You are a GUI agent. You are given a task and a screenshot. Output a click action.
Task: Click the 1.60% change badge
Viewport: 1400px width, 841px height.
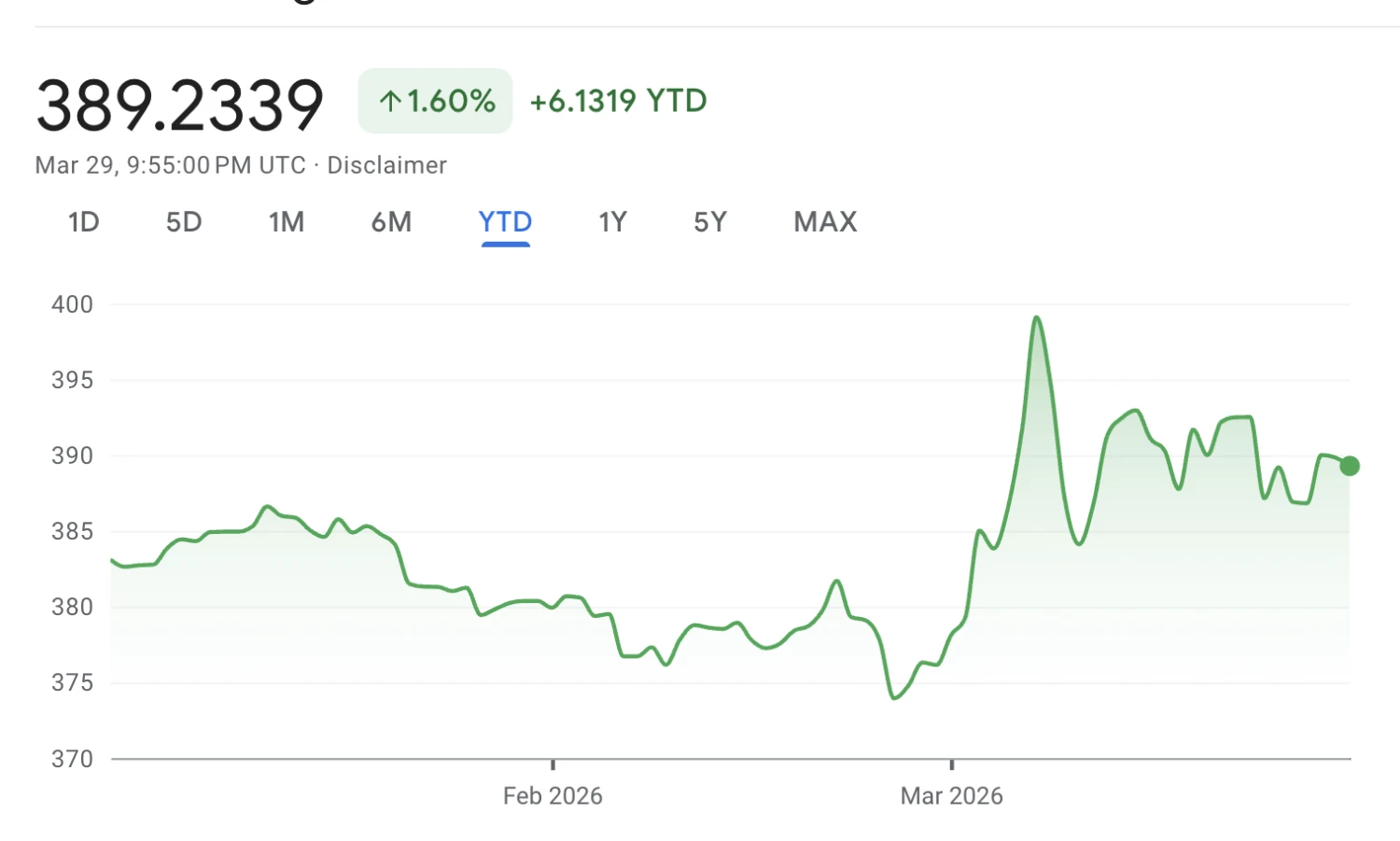[435, 101]
